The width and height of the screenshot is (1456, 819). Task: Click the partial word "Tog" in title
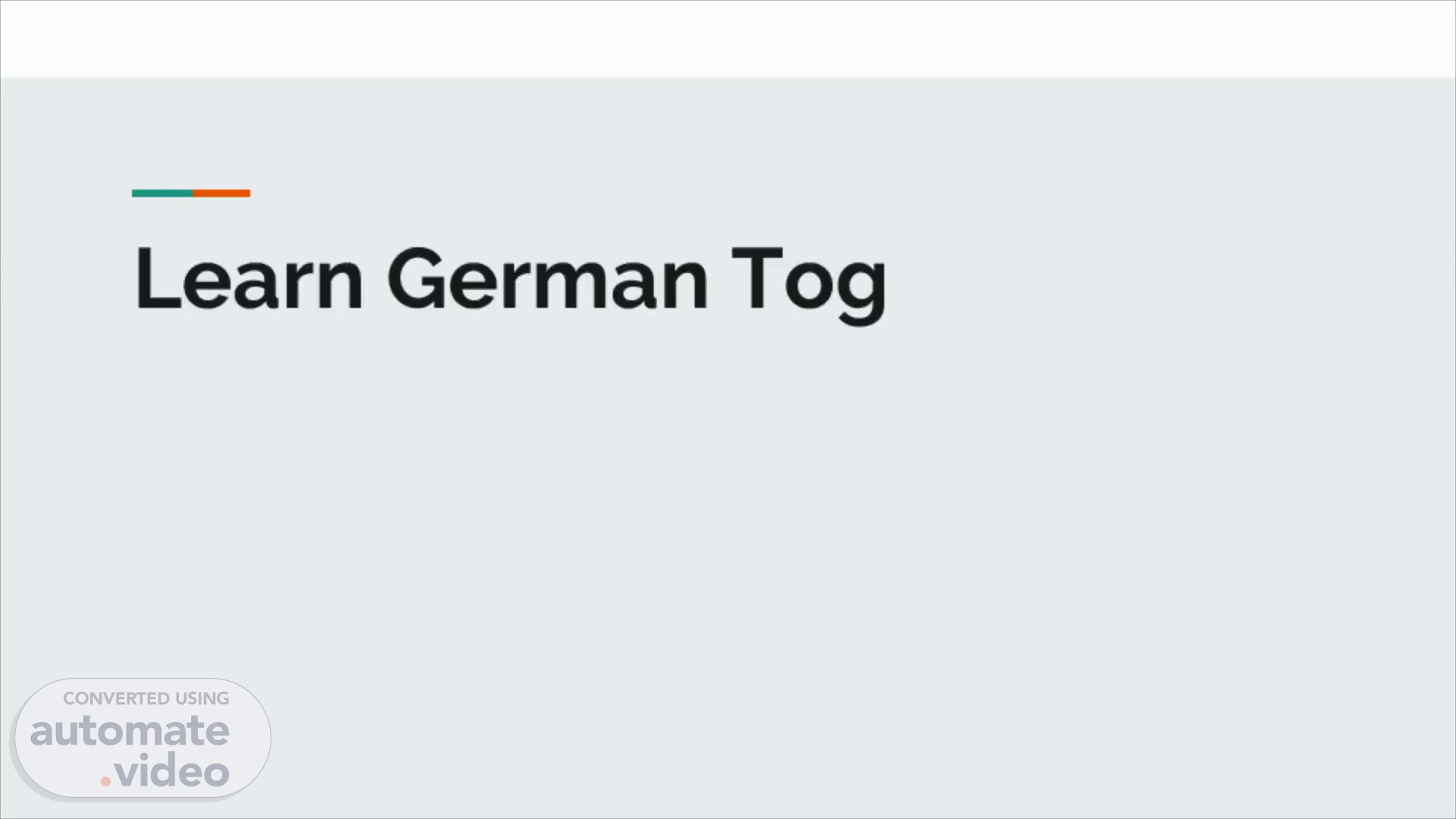pyautogui.click(x=809, y=285)
